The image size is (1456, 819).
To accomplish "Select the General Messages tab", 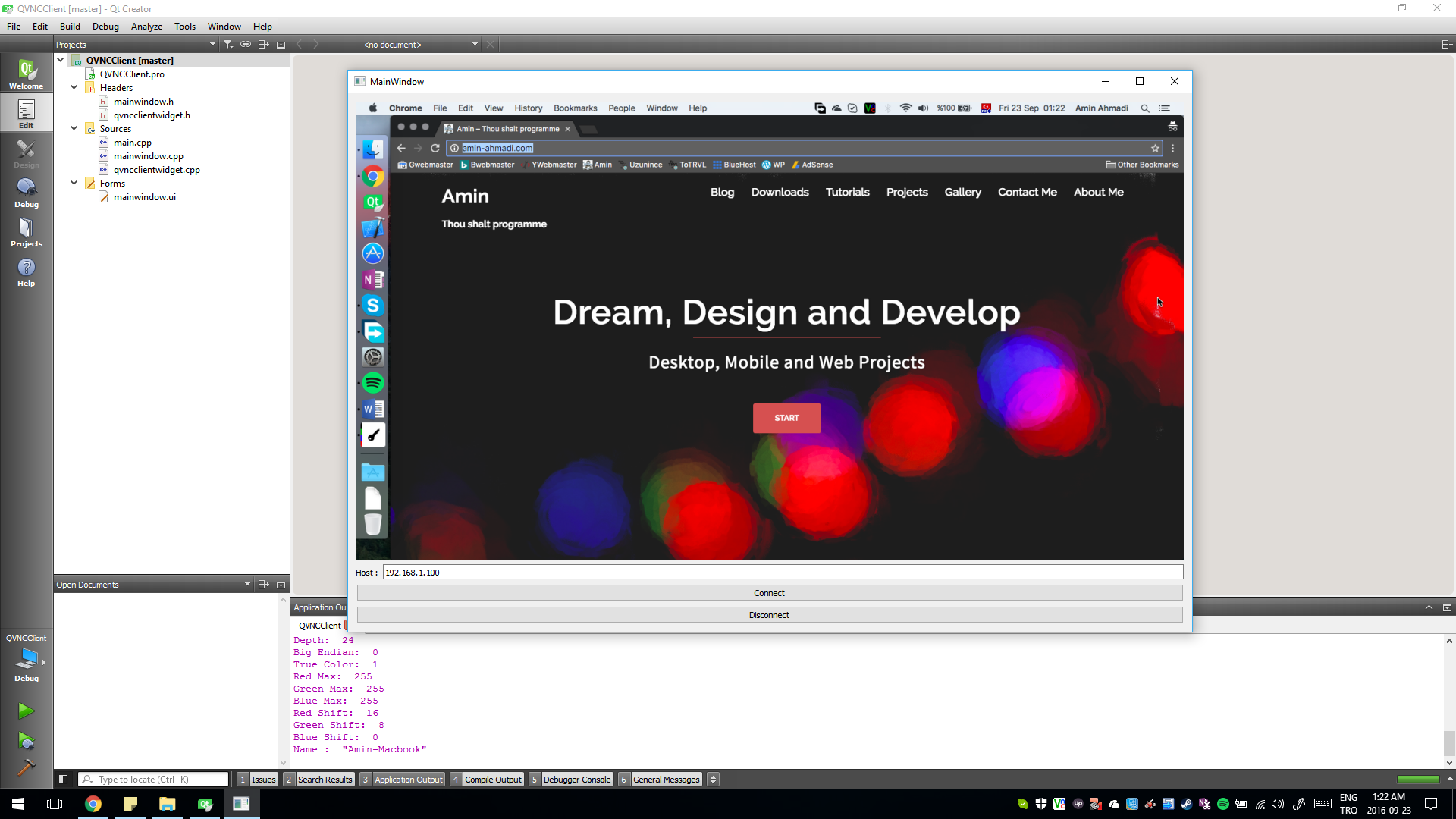I will [x=667, y=779].
